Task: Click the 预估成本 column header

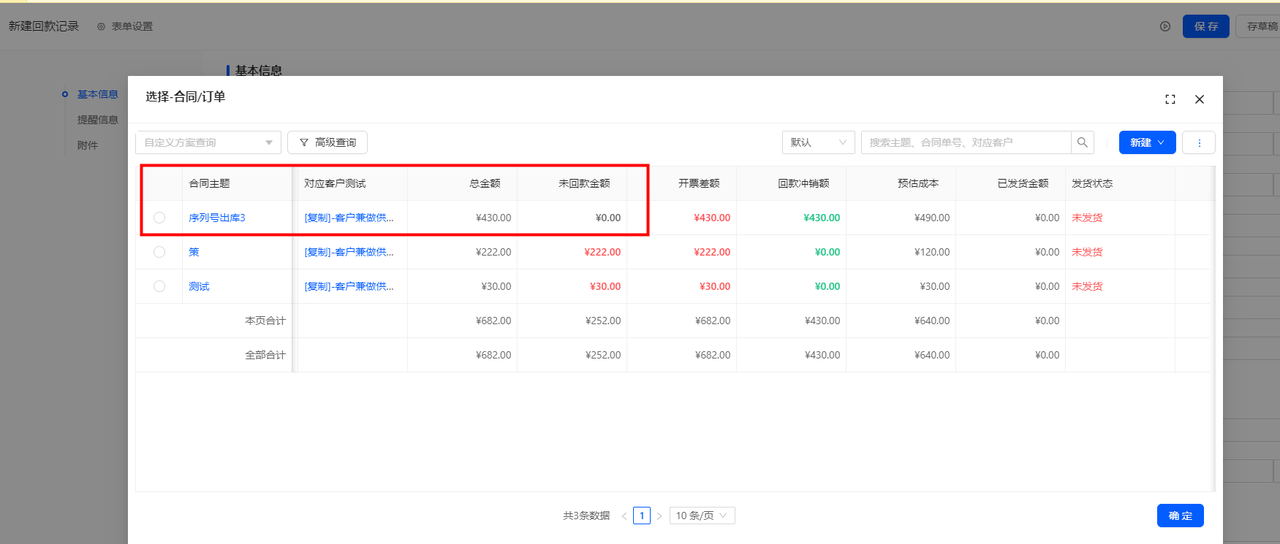Action: coord(919,184)
